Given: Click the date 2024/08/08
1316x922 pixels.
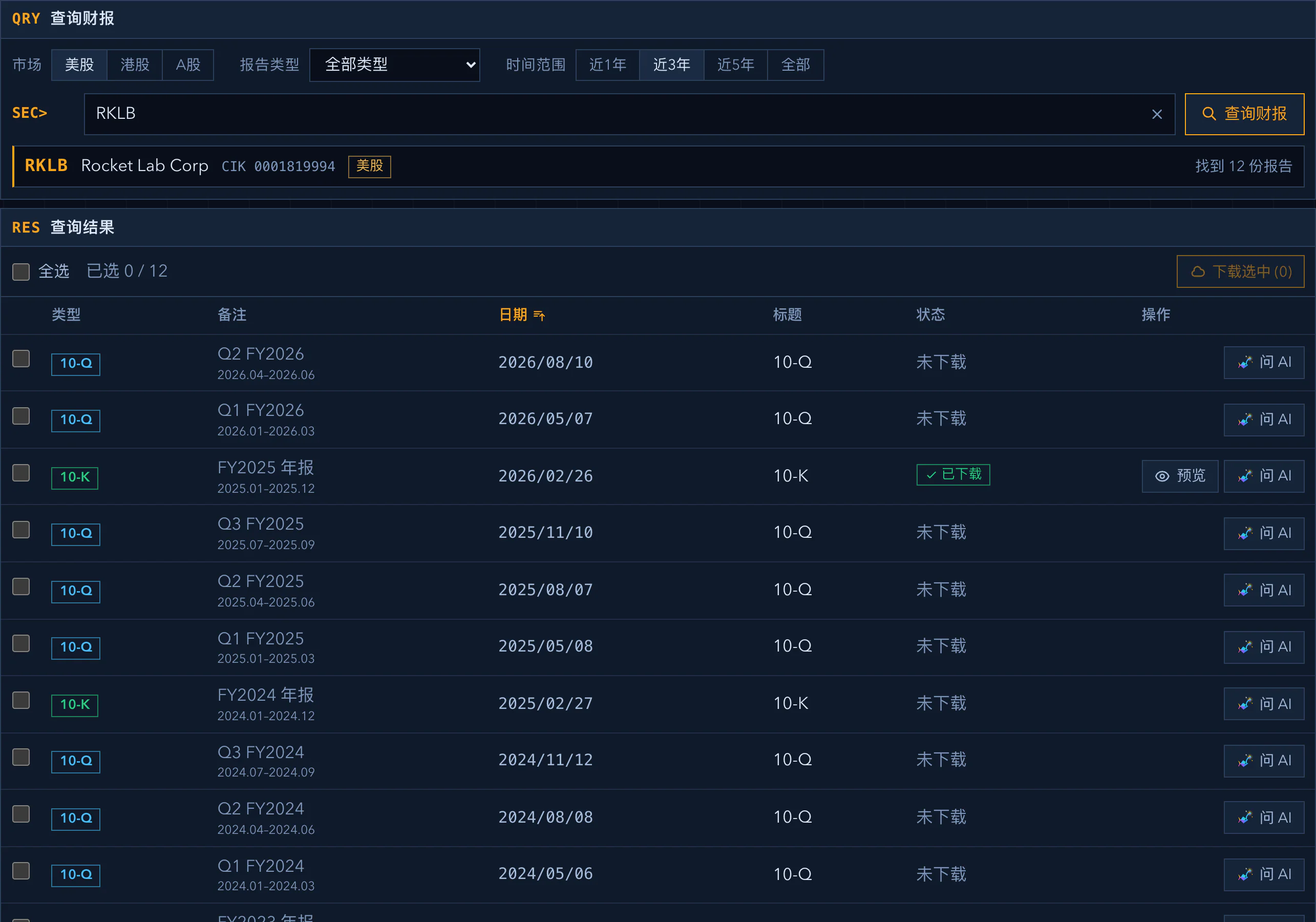Looking at the screenshot, I should click(546, 817).
